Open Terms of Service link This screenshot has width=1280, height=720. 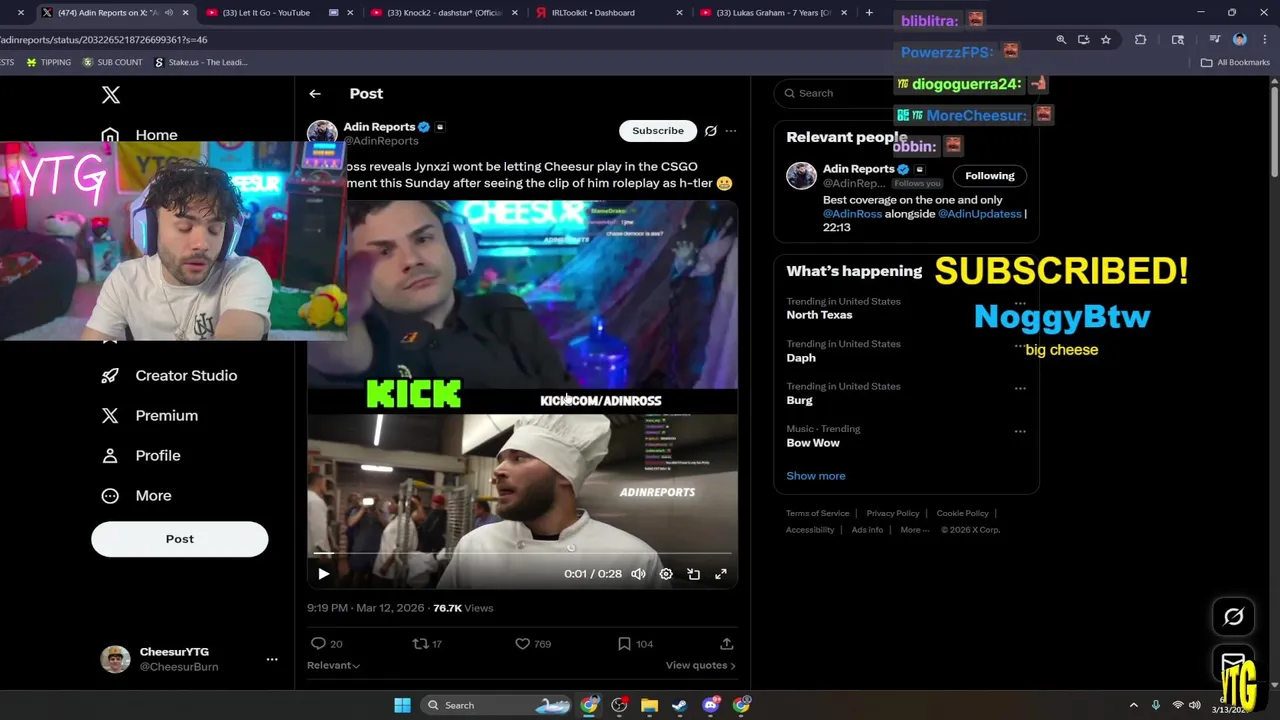click(x=818, y=513)
